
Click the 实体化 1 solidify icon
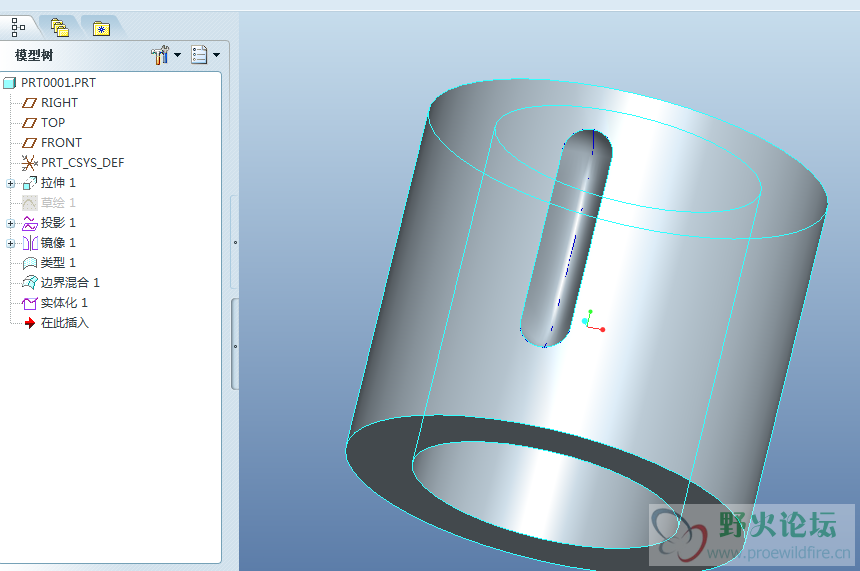(x=30, y=303)
